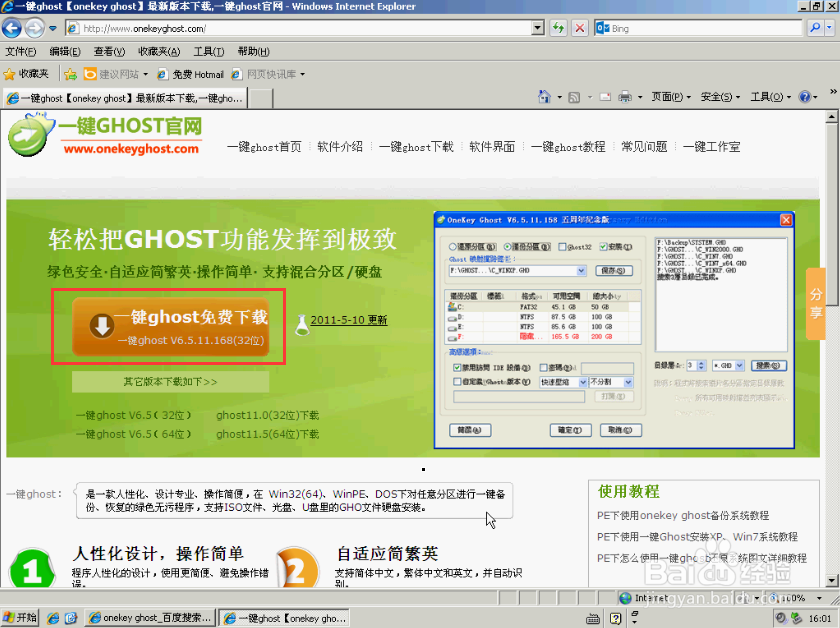Click the second quick launch desktop icon

click(x=71, y=618)
